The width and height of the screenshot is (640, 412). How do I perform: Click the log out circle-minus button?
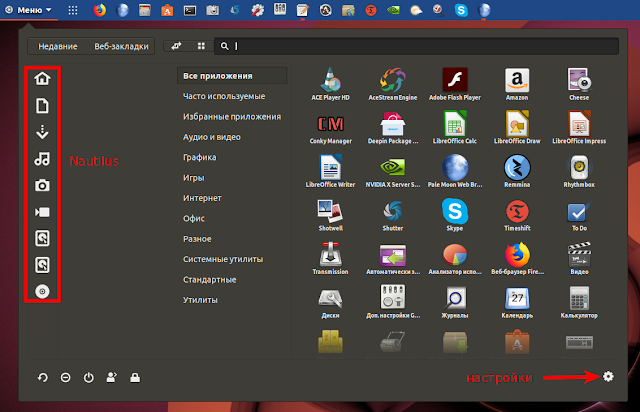(65, 378)
